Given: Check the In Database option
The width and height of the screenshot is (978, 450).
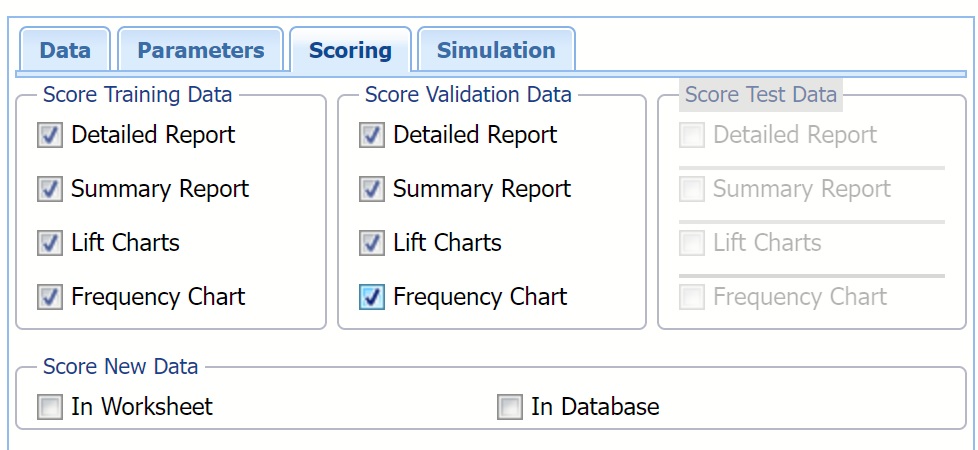Looking at the screenshot, I should point(510,407).
